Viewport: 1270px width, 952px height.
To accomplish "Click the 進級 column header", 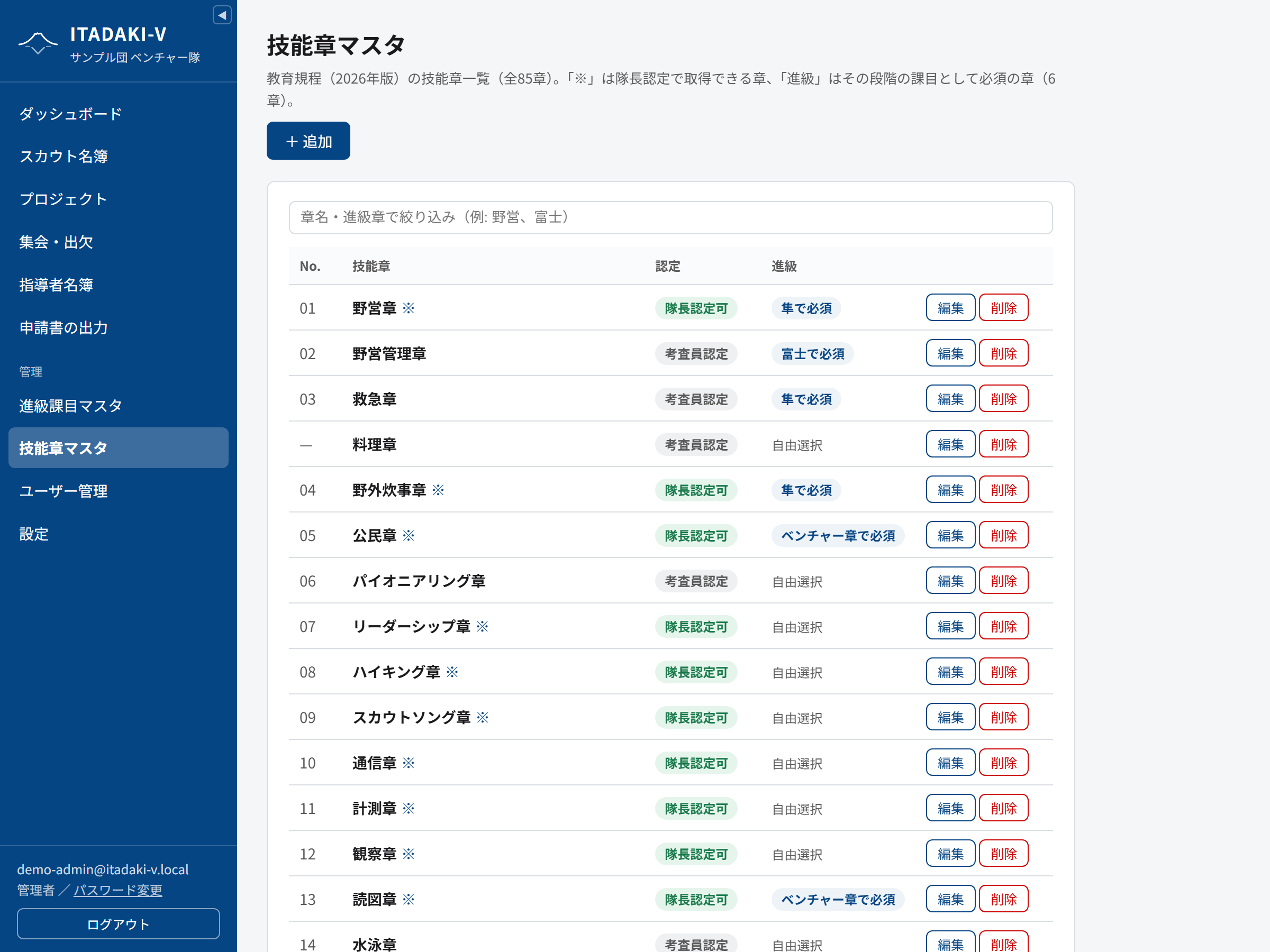I will [784, 266].
